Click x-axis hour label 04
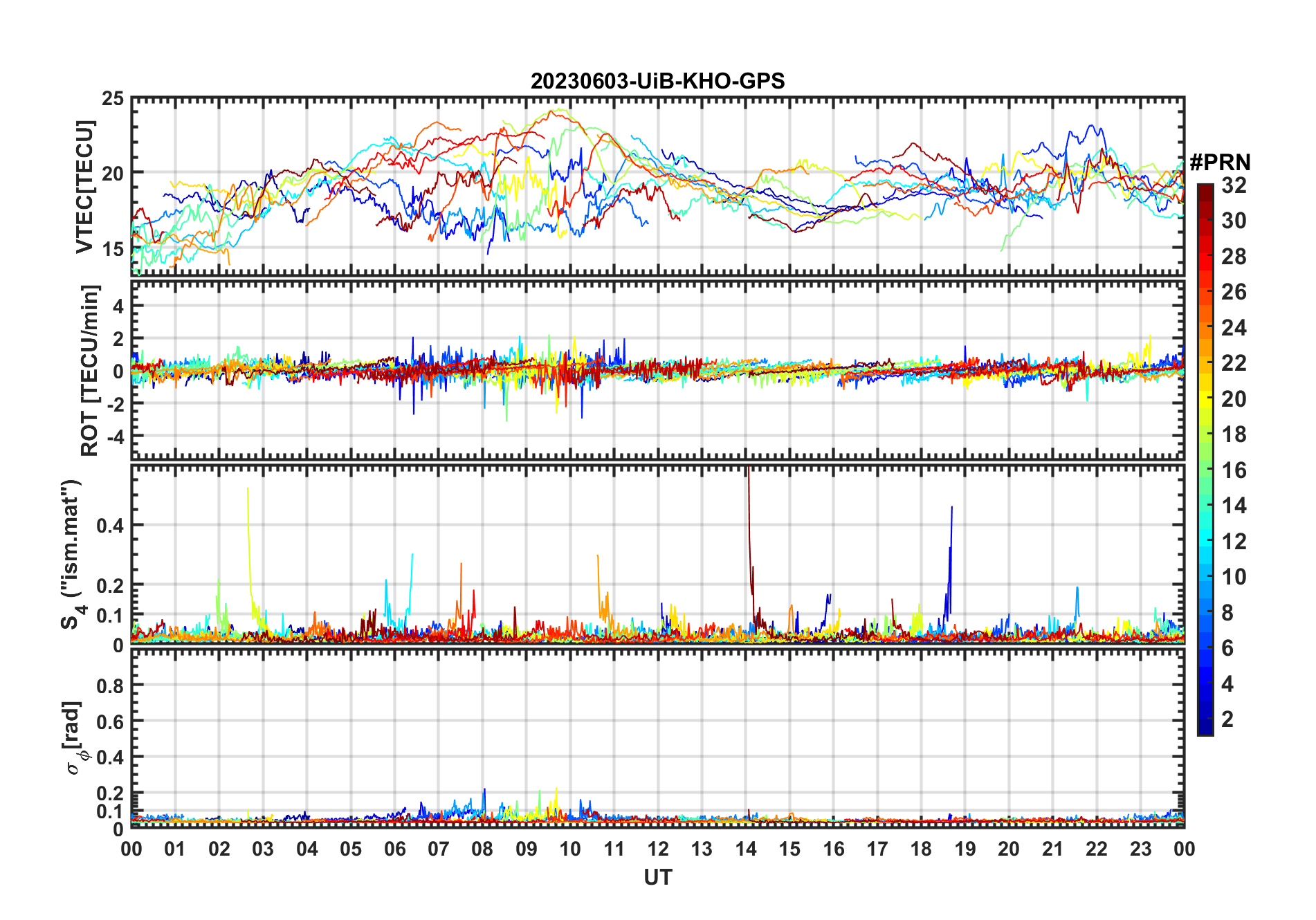Viewport: 1316px width, 920px height. [307, 849]
